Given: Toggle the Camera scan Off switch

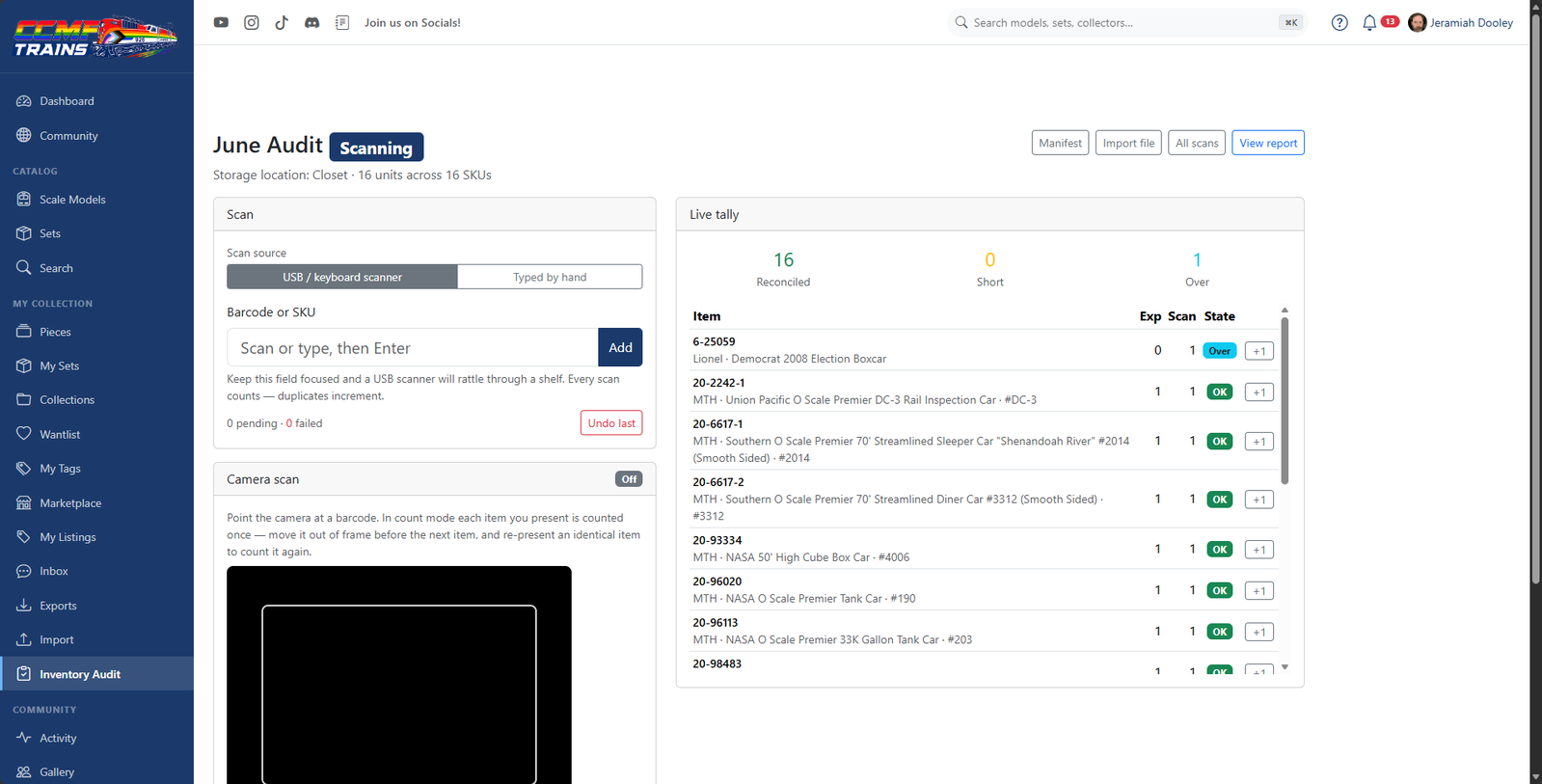Looking at the screenshot, I should (x=629, y=479).
